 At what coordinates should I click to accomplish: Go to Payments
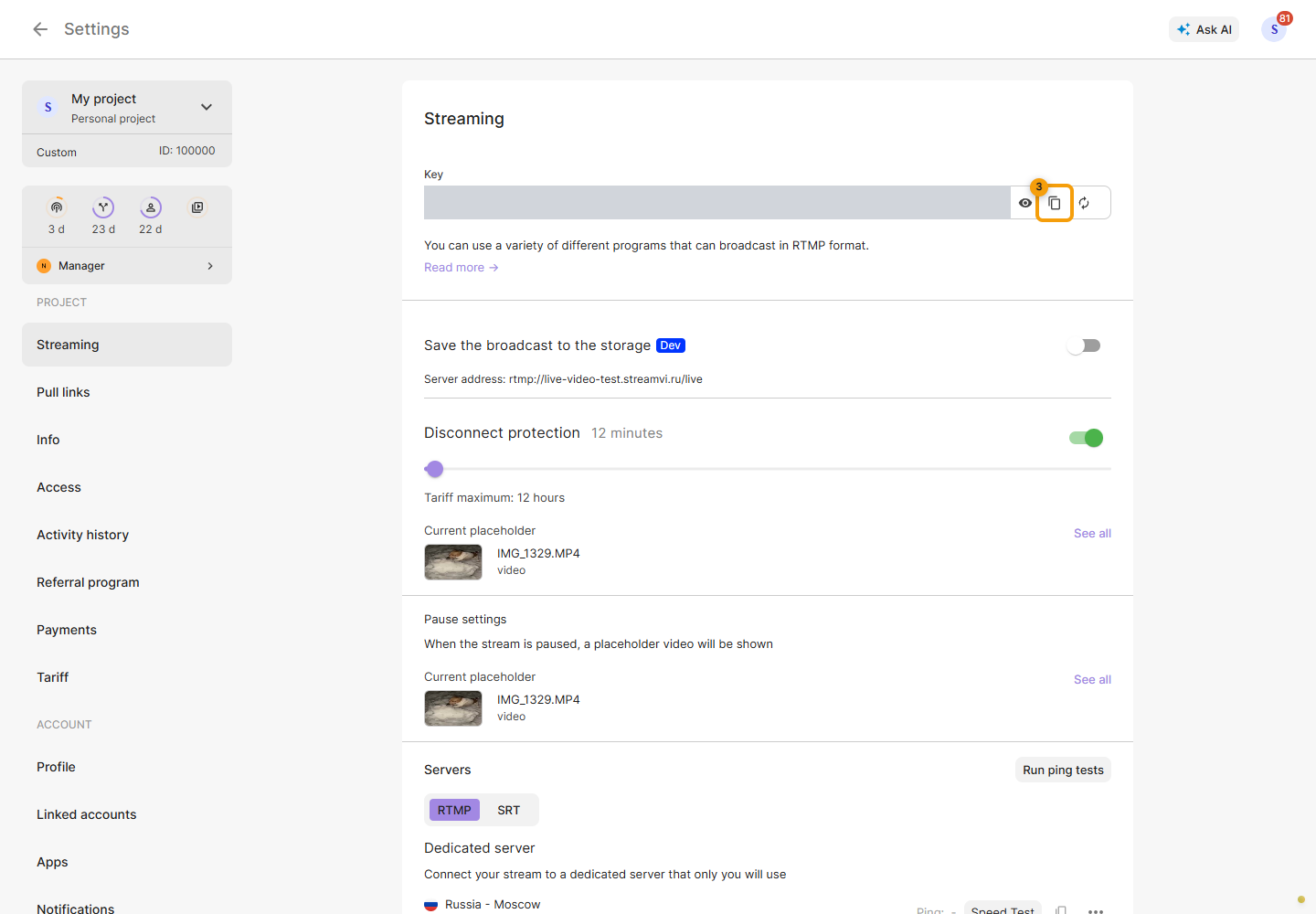click(x=127, y=630)
